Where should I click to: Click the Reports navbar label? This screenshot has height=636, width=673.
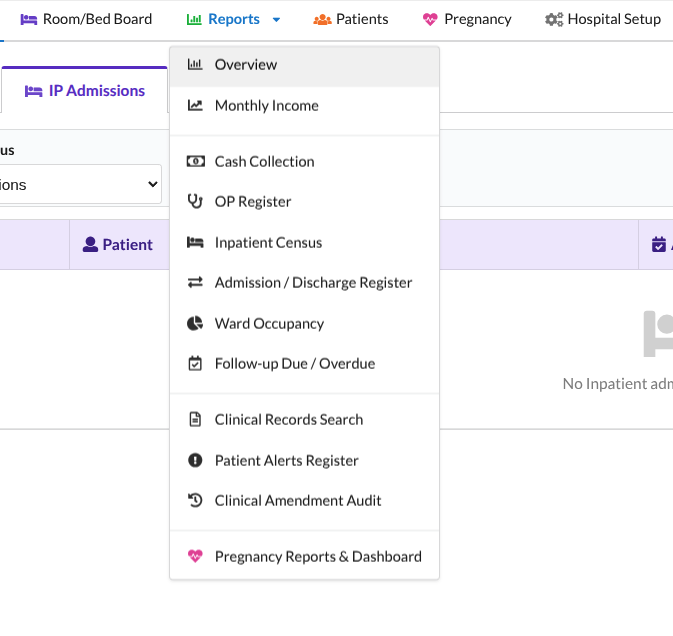[234, 19]
